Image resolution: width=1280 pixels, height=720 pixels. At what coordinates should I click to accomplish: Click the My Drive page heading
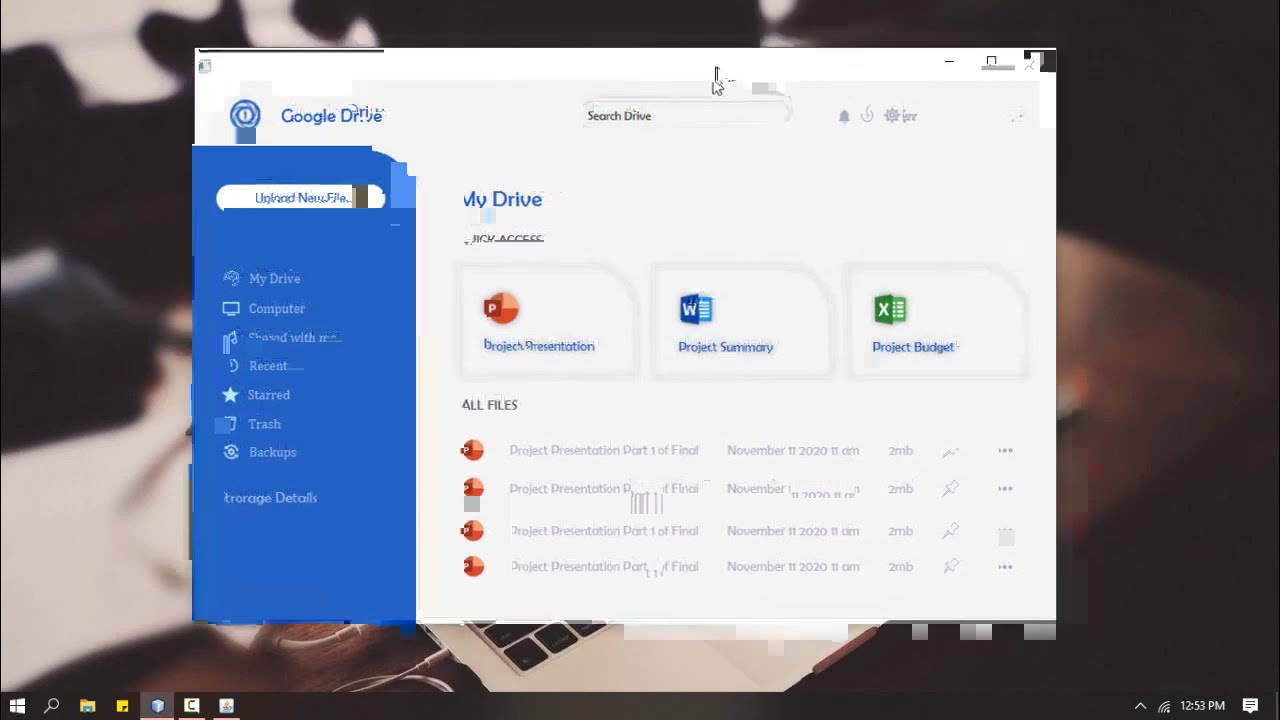tap(502, 199)
